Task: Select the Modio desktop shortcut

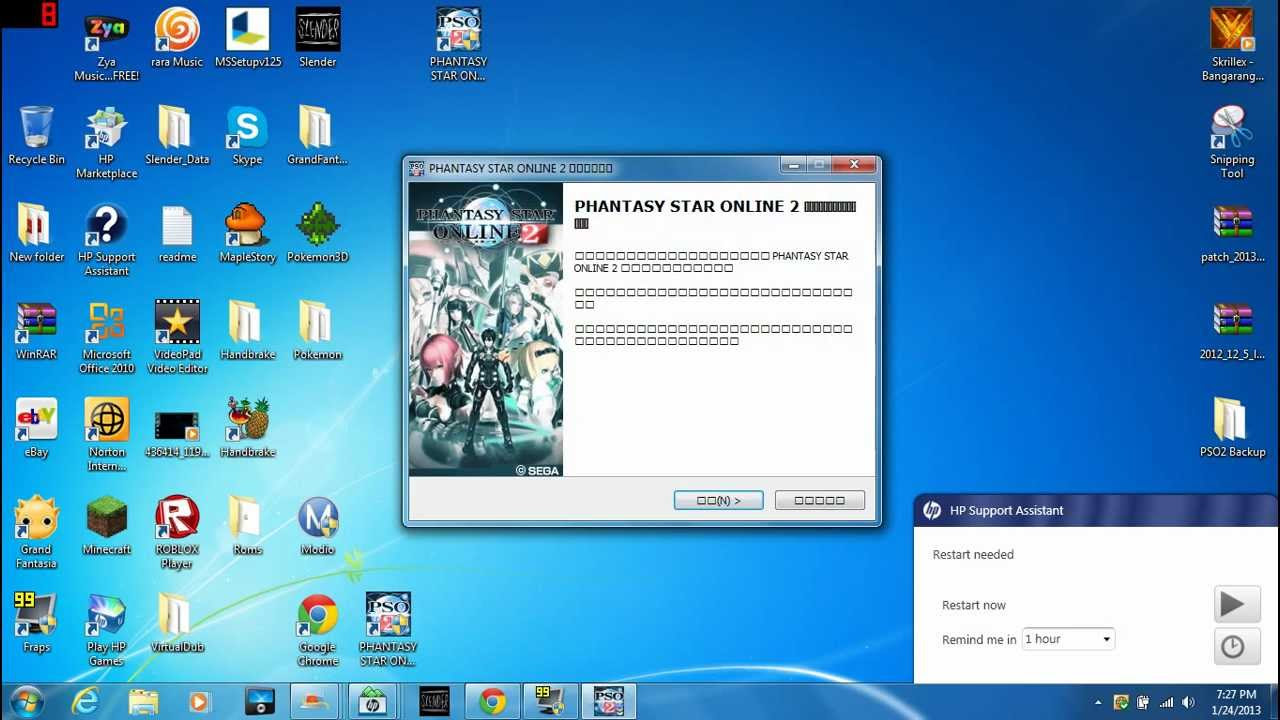Action: coord(318,526)
